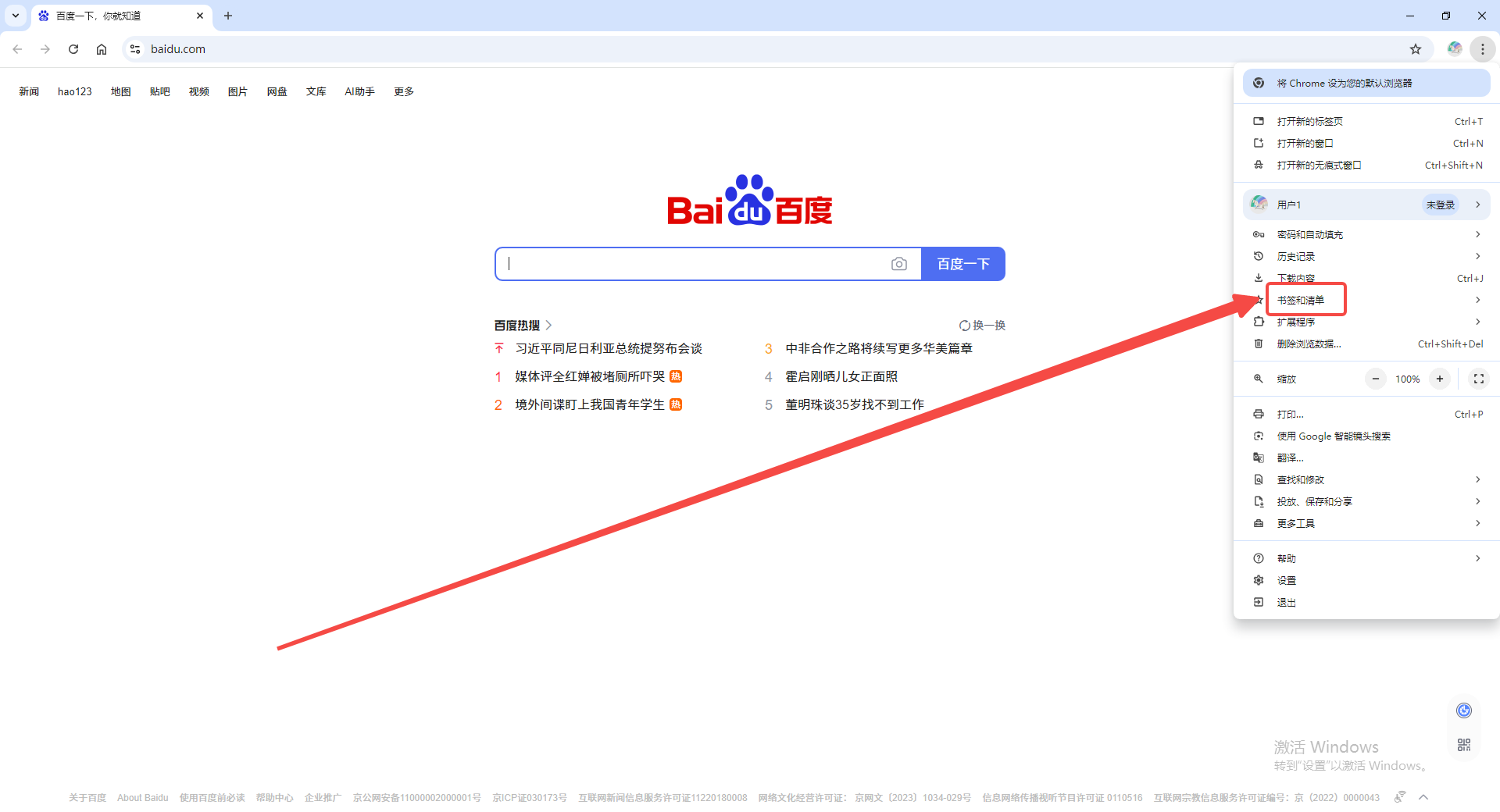Expand 更多工具 submenu

coord(1366,523)
